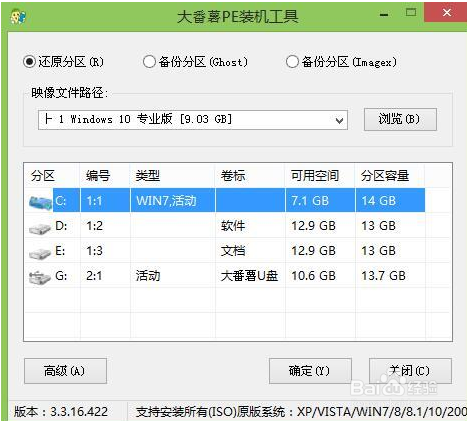Select the D: partition row label
Viewport: 467px width, 421px height.
pyautogui.click(x=61, y=226)
